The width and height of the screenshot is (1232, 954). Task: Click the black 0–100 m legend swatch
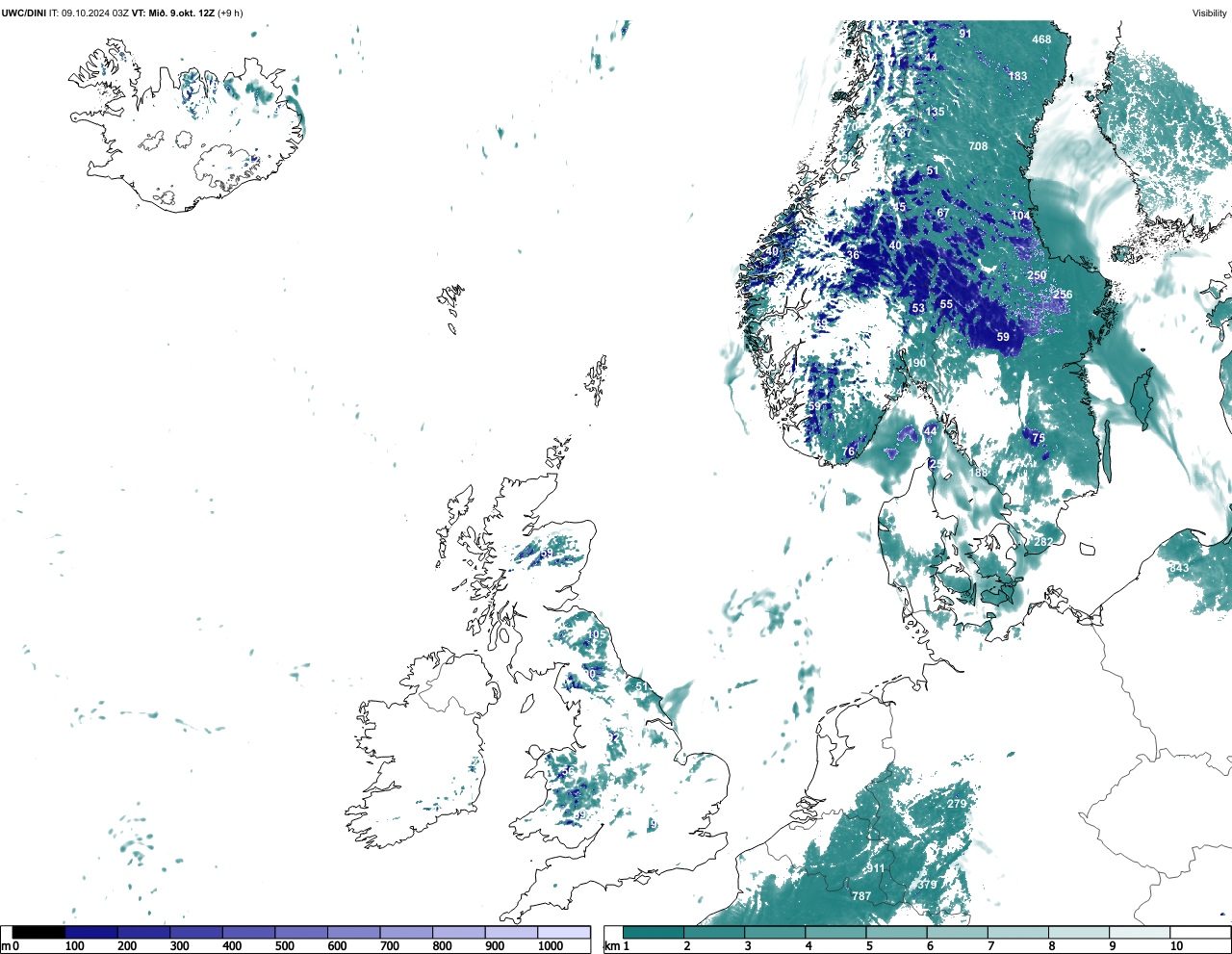[38, 933]
